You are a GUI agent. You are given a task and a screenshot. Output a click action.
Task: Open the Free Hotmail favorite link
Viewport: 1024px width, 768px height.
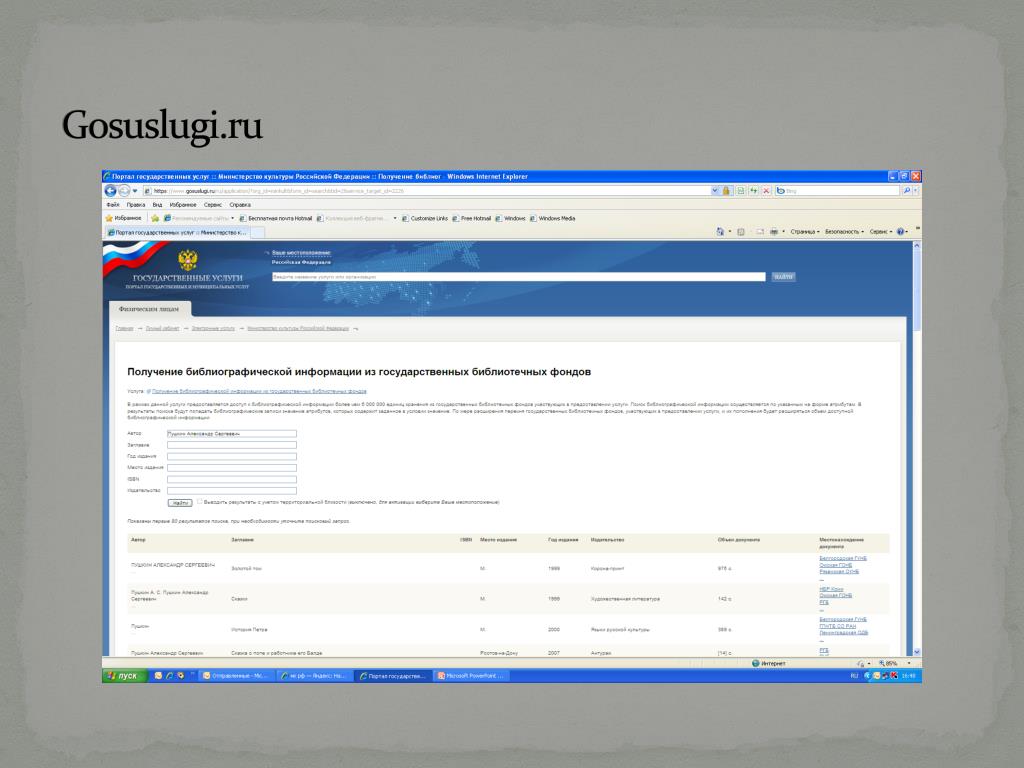[x=472, y=218]
